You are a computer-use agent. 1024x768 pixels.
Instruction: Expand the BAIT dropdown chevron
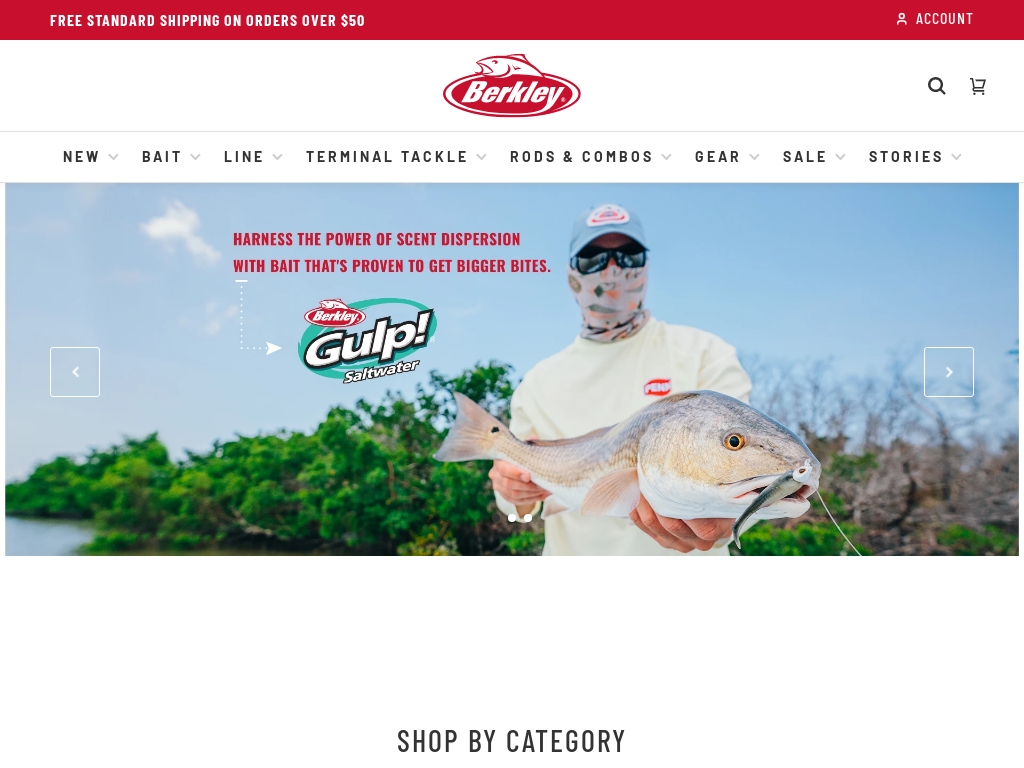pyautogui.click(x=195, y=157)
